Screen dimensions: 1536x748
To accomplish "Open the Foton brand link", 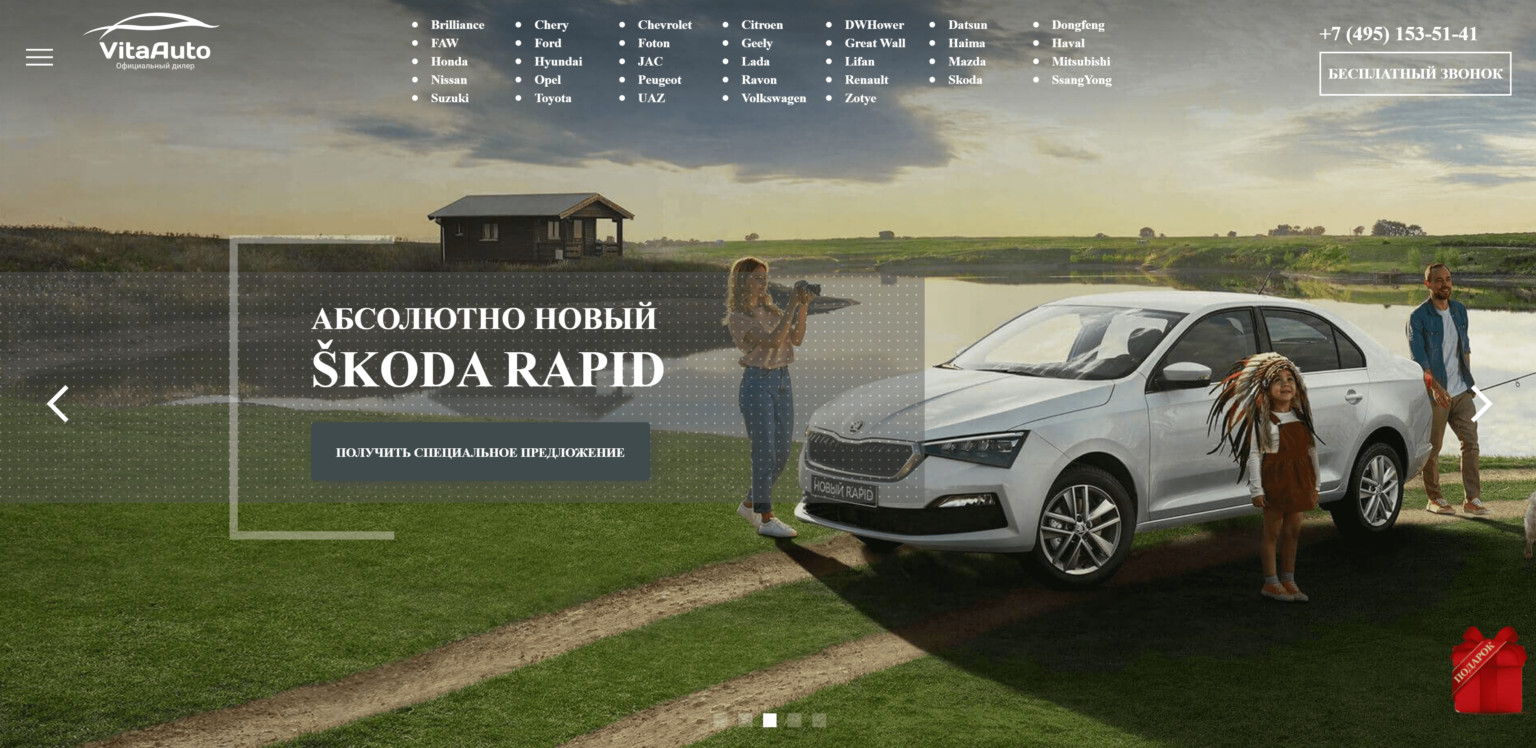I will [x=654, y=43].
